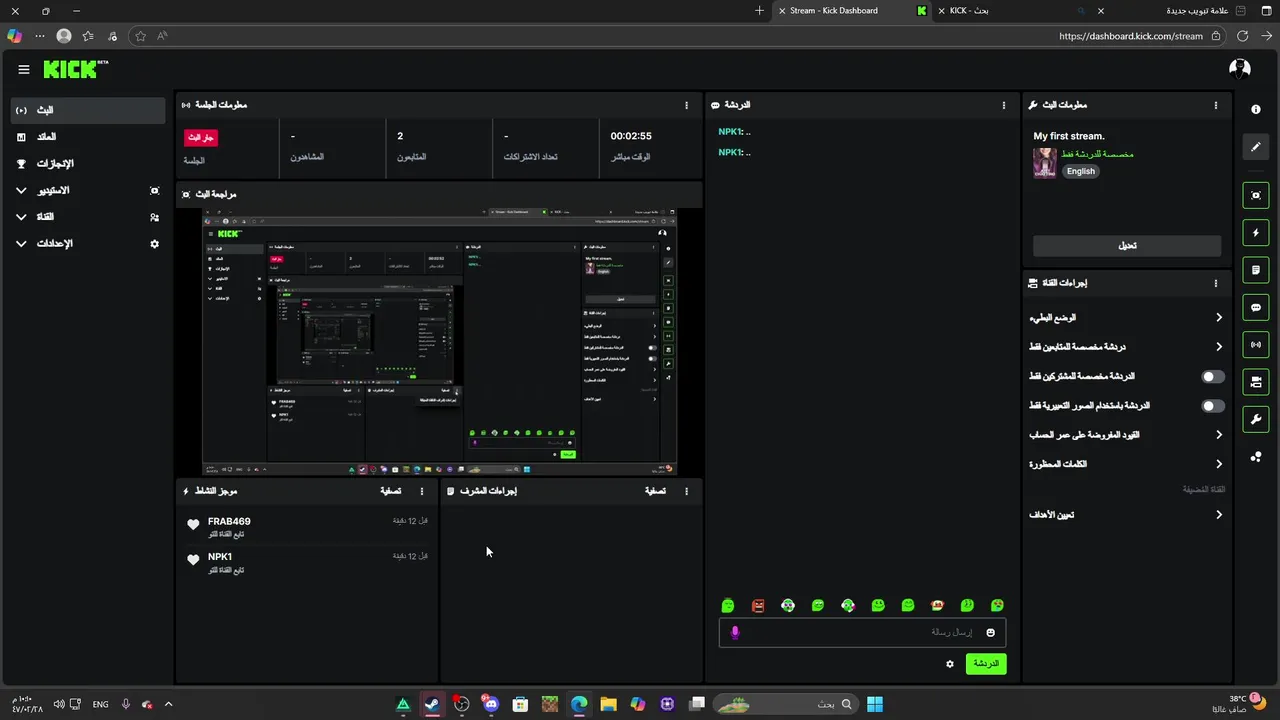Open stream info panel three-dot menu
The width and height of the screenshot is (1280, 720).
tap(1216, 105)
